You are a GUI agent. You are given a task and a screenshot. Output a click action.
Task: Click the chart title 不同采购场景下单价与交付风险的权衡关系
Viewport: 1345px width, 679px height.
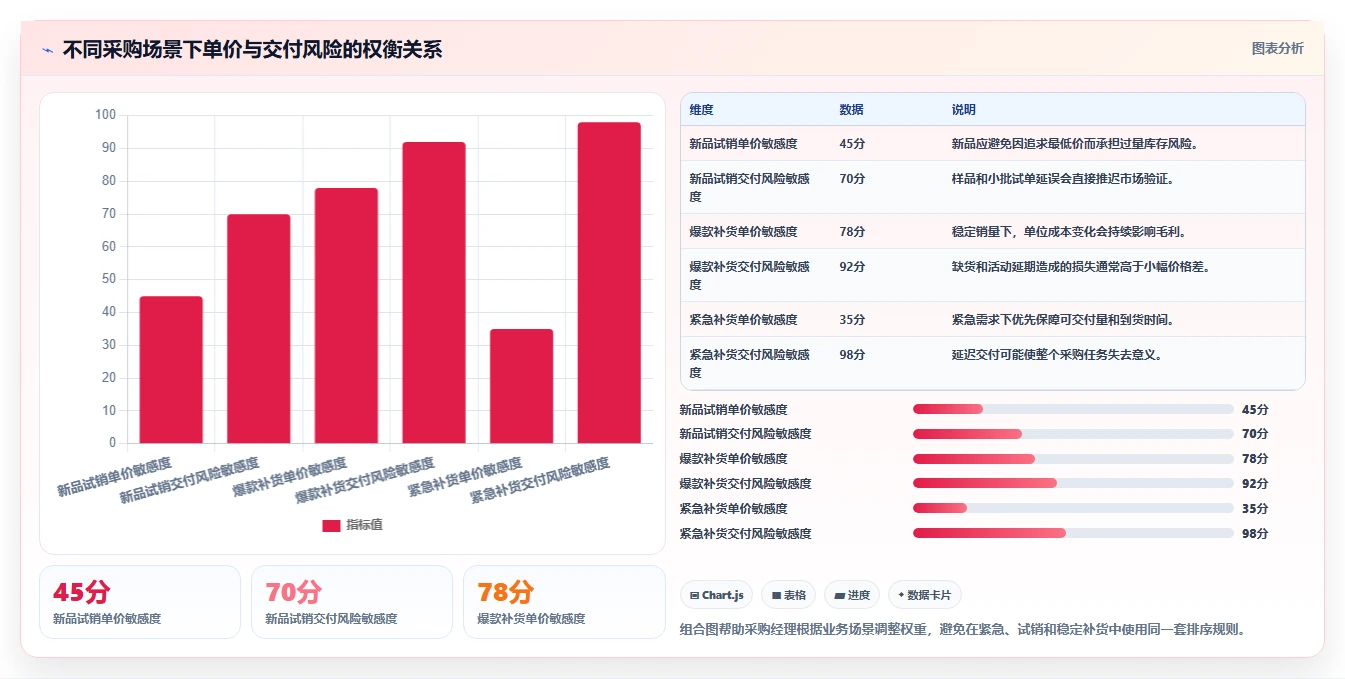coord(252,50)
